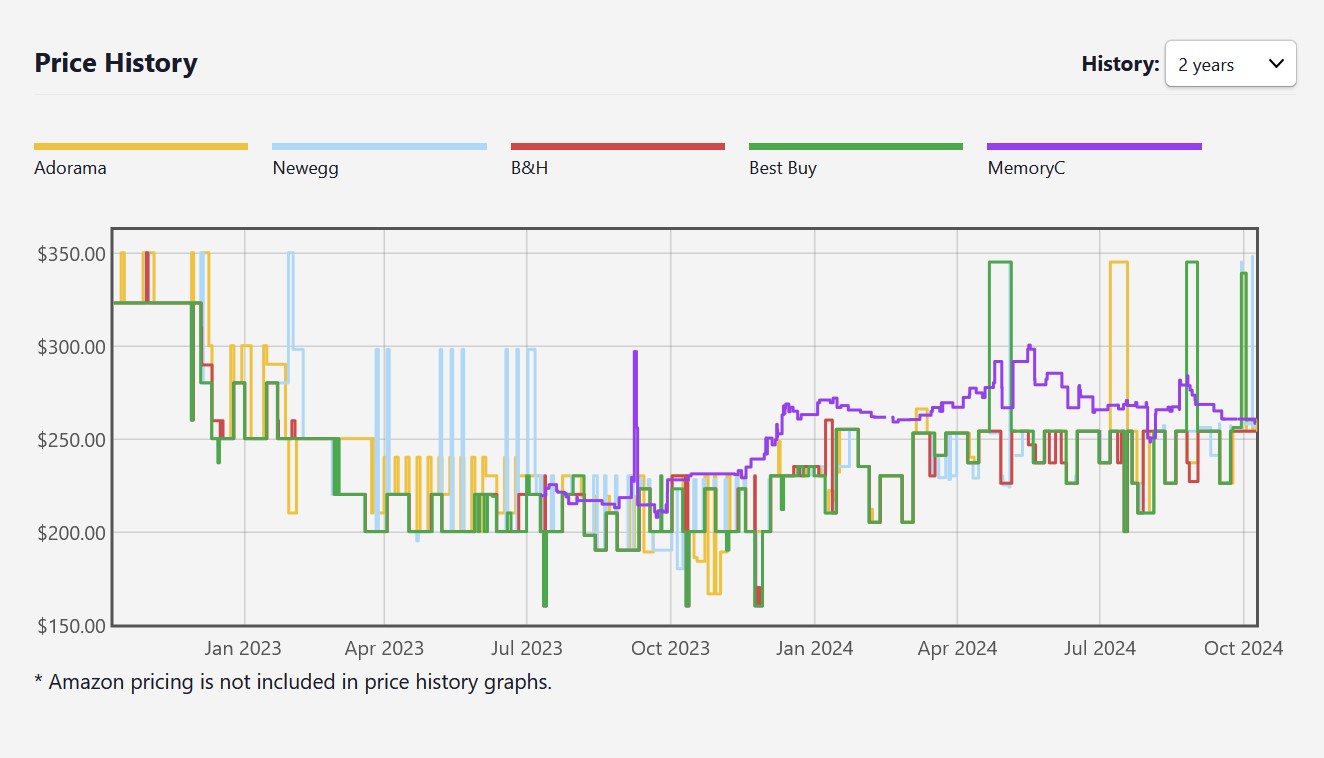The width and height of the screenshot is (1324, 758).
Task: Click the red B&H color bar
Action: click(618, 147)
